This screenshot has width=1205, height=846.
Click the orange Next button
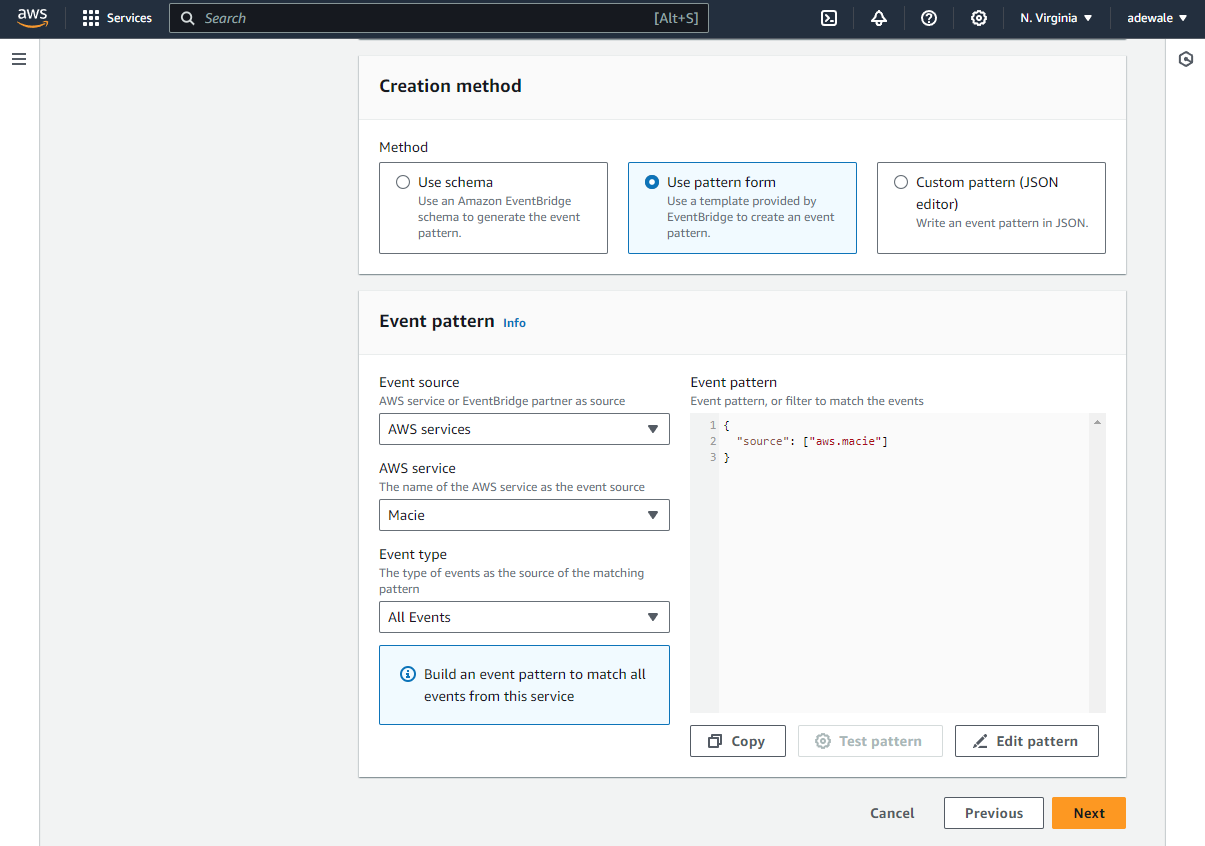coord(1088,813)
